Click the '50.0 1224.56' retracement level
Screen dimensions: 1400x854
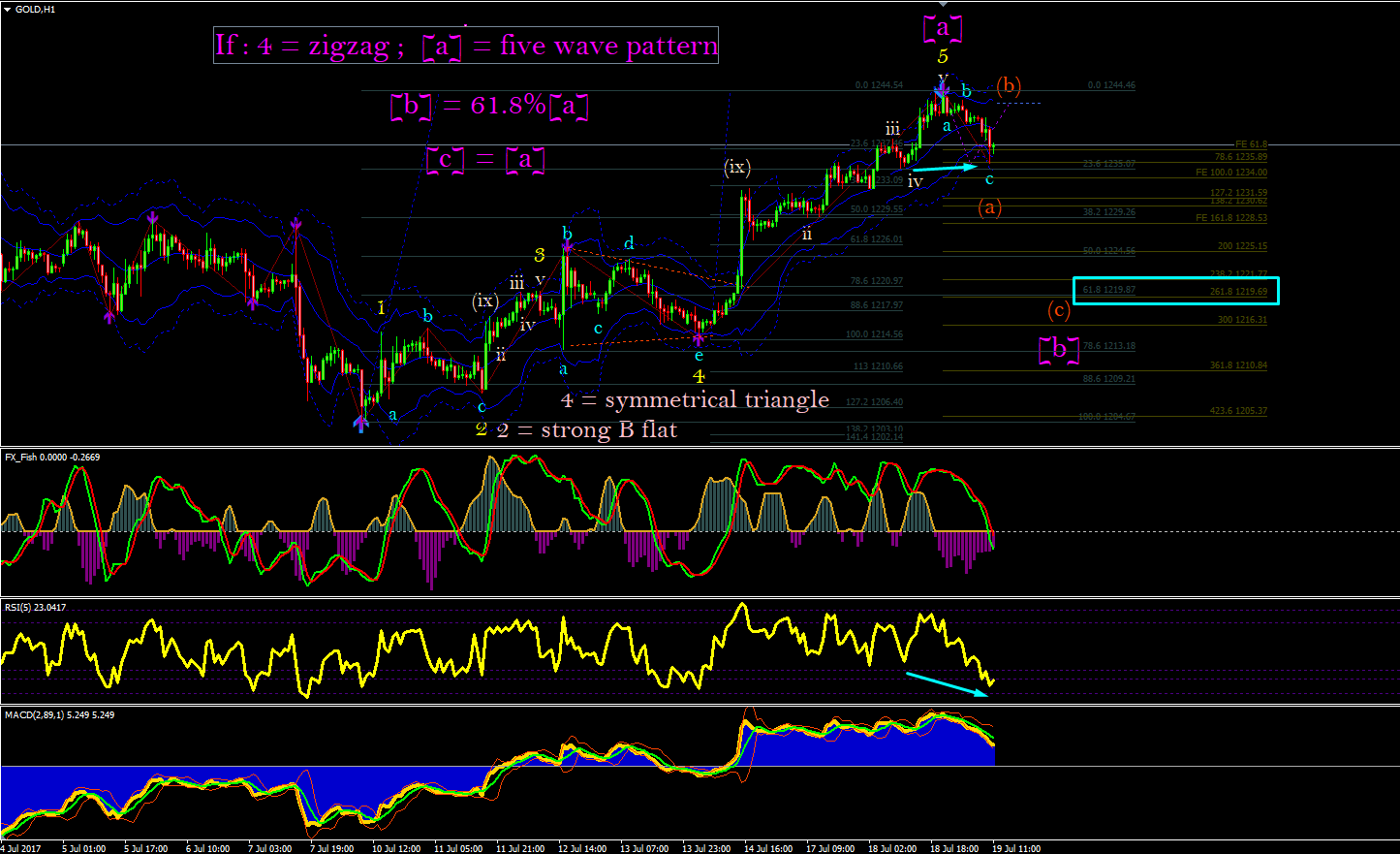click(1109, 251)
